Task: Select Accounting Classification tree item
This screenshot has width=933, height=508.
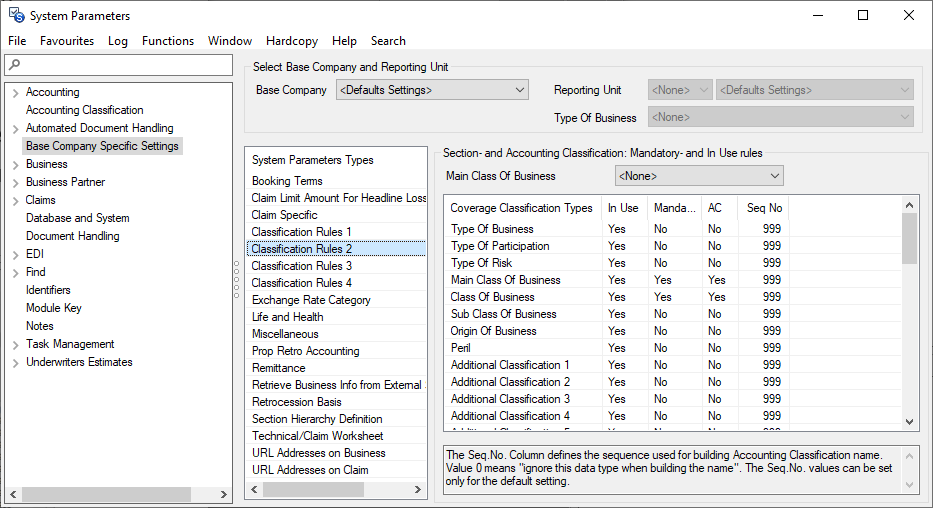Action: coord(84,110)
